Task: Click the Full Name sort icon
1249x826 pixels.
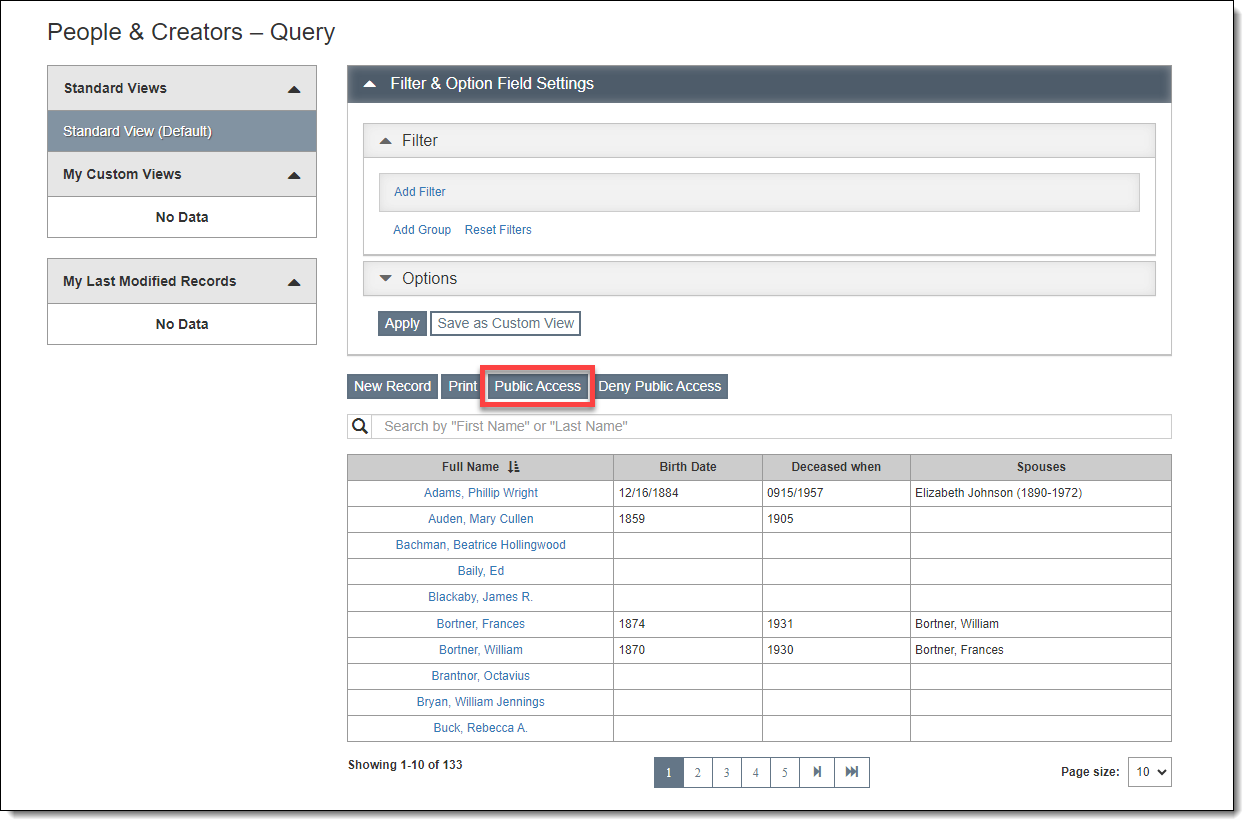Action: pyautogui.click(x=514, y=467)
